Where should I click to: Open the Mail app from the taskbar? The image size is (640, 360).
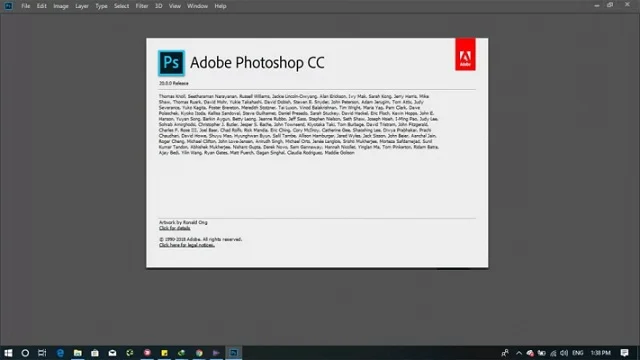(x=112, y=353)
